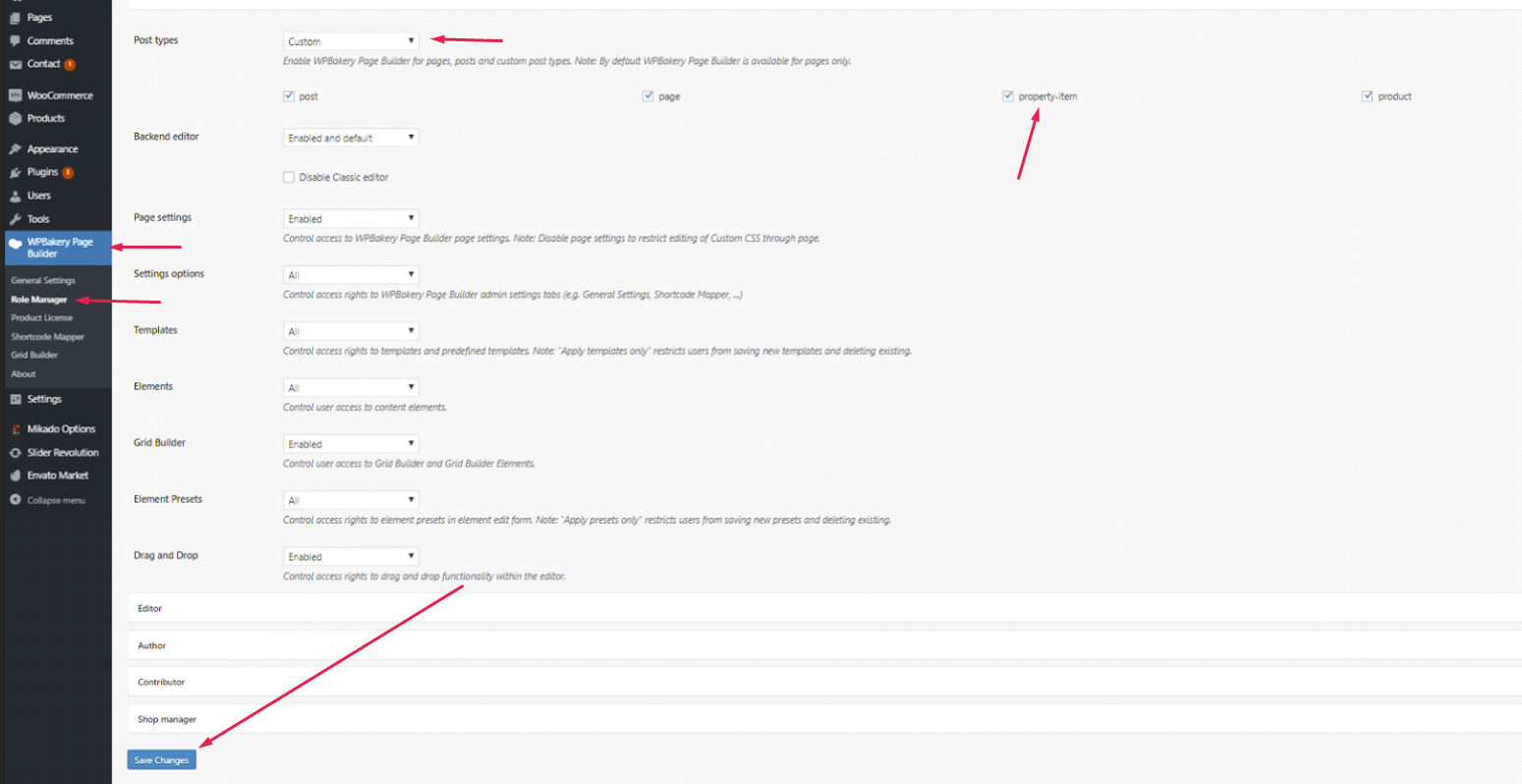Image resolution: width=1522 pixels, height=784 pixels.
Task: Click the Mikado Options icon
Action: [15, 429]
